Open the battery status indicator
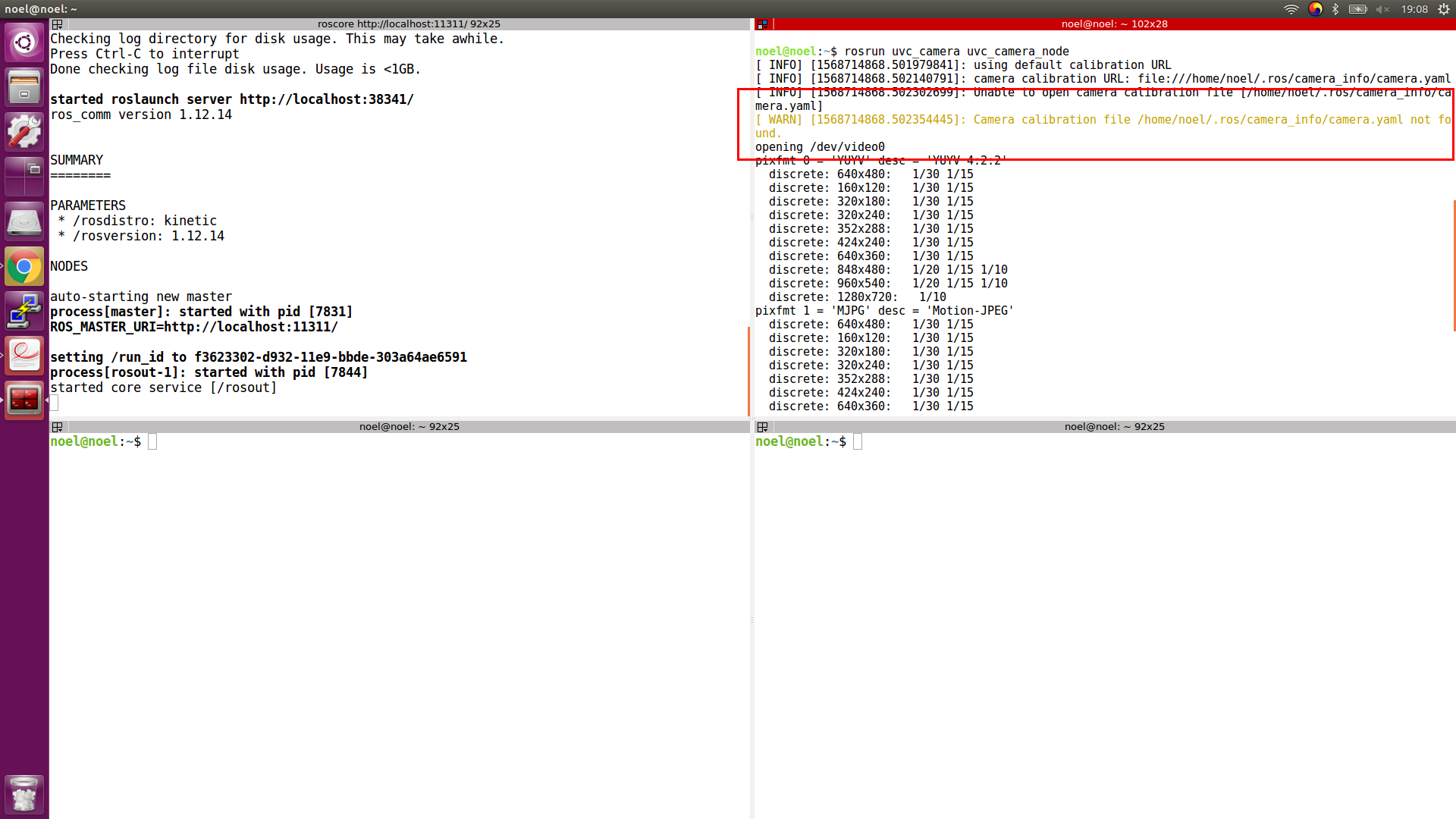The image size is (1456, 819). click(1358, 9)
